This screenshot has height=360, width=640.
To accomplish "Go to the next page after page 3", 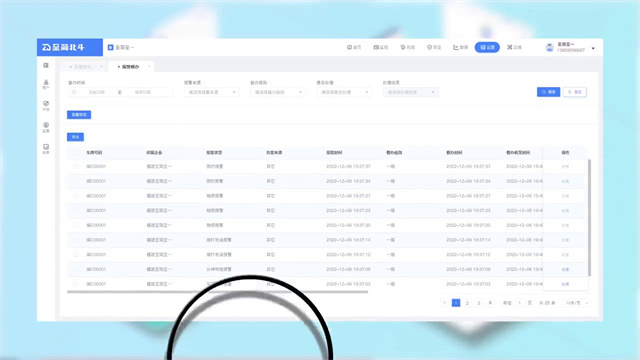I will coord(490,303).
